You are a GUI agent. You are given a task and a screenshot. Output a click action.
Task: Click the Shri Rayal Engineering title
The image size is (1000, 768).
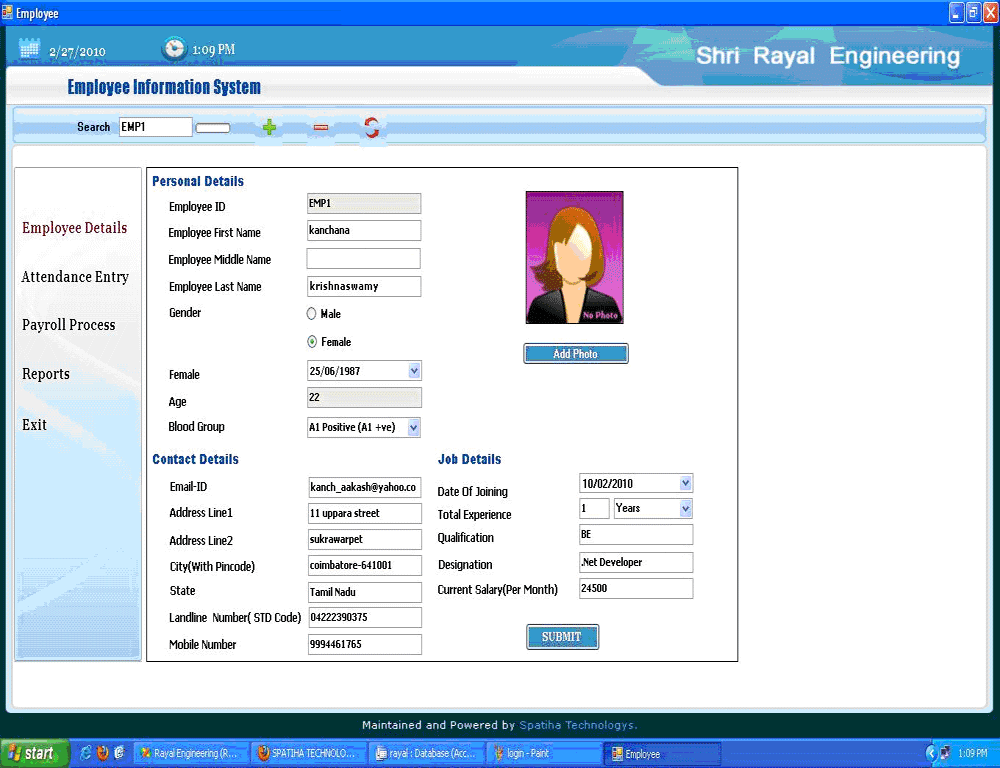pos(828,56)
